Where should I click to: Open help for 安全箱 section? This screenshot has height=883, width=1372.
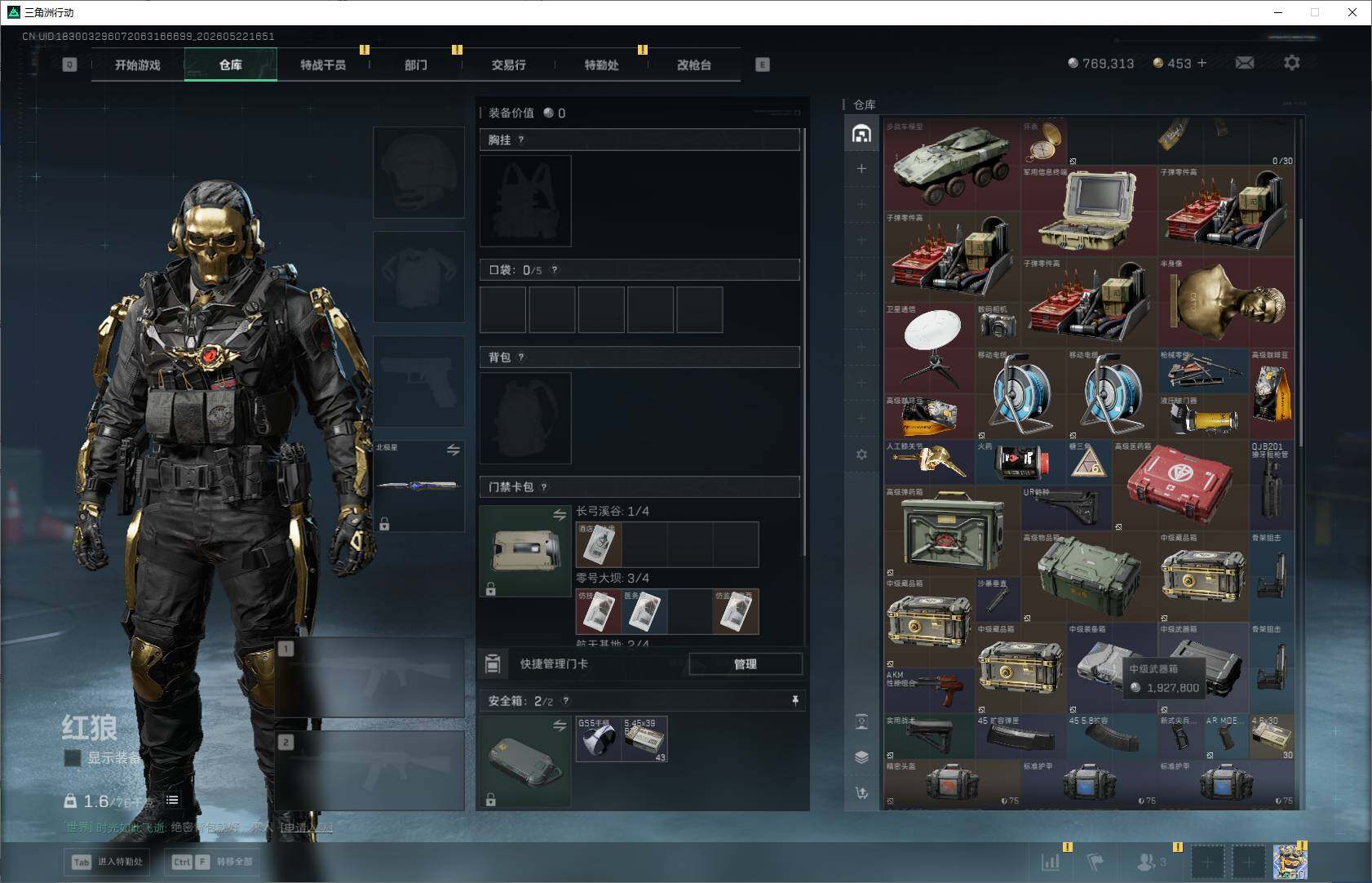point(566,701)
